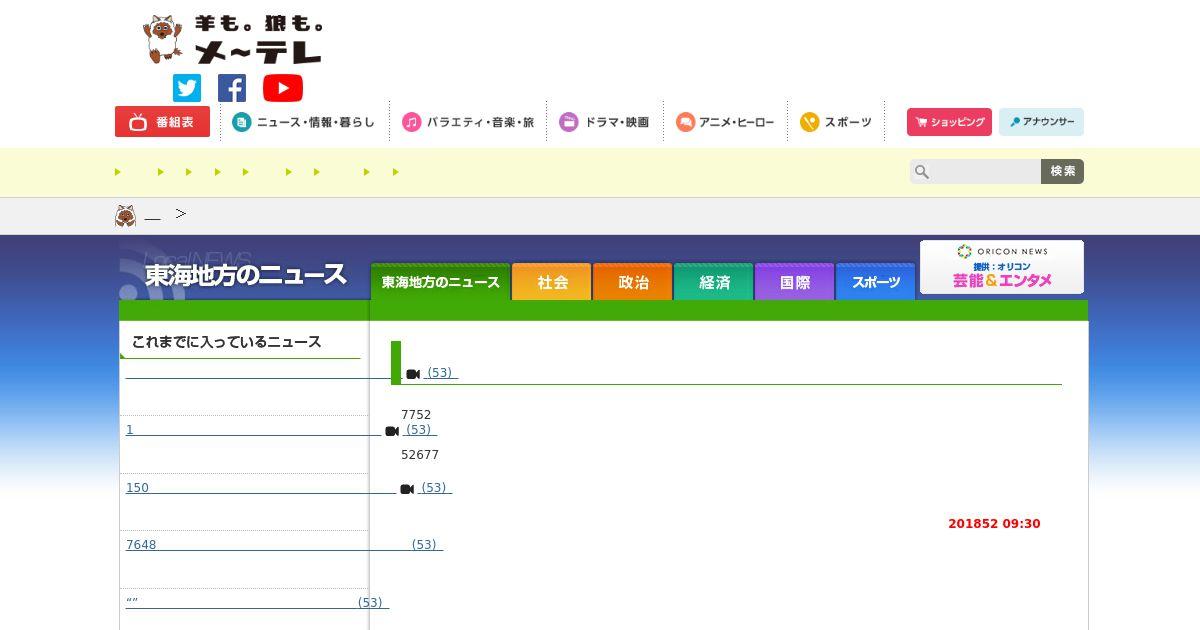Click the これまでに入っているニュース heading
Screen dimensions: 1200x630
click(x=226, y=342)
